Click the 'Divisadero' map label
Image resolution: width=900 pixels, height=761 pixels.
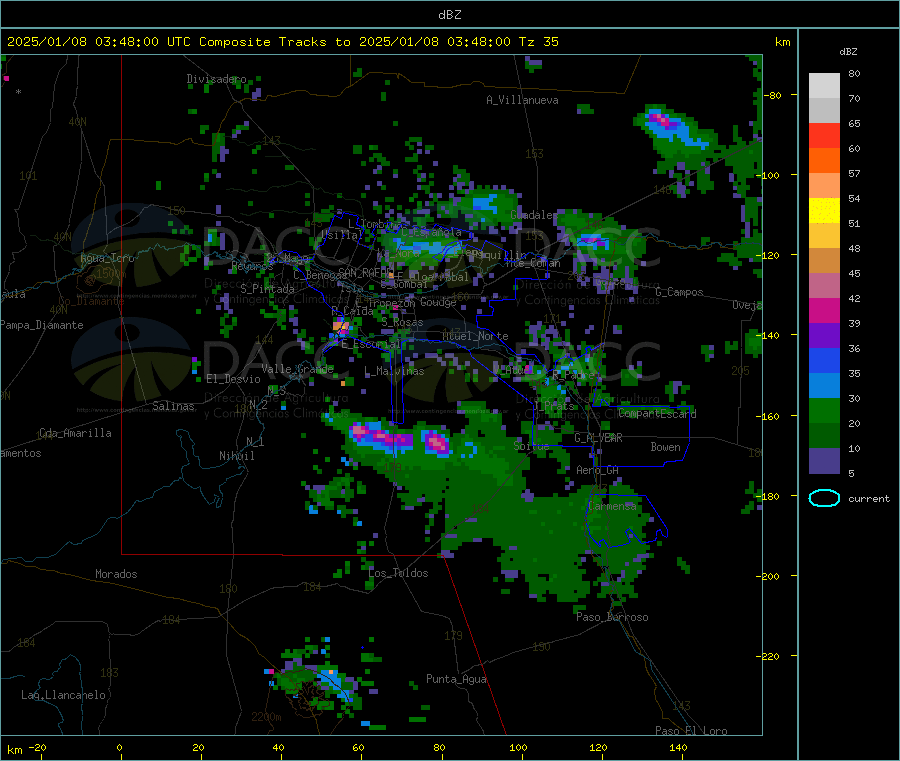[x=216, y=79]
